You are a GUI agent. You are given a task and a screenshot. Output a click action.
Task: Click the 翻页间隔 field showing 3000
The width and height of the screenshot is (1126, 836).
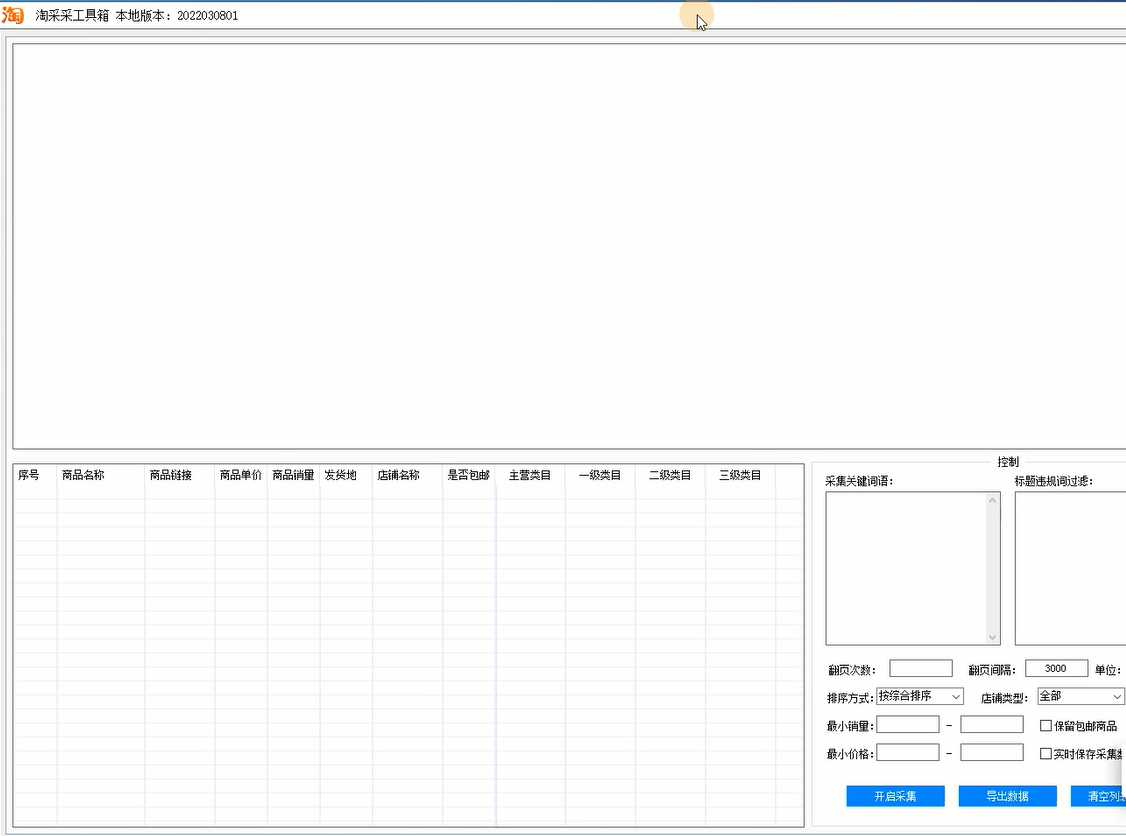coord(1056,669)
